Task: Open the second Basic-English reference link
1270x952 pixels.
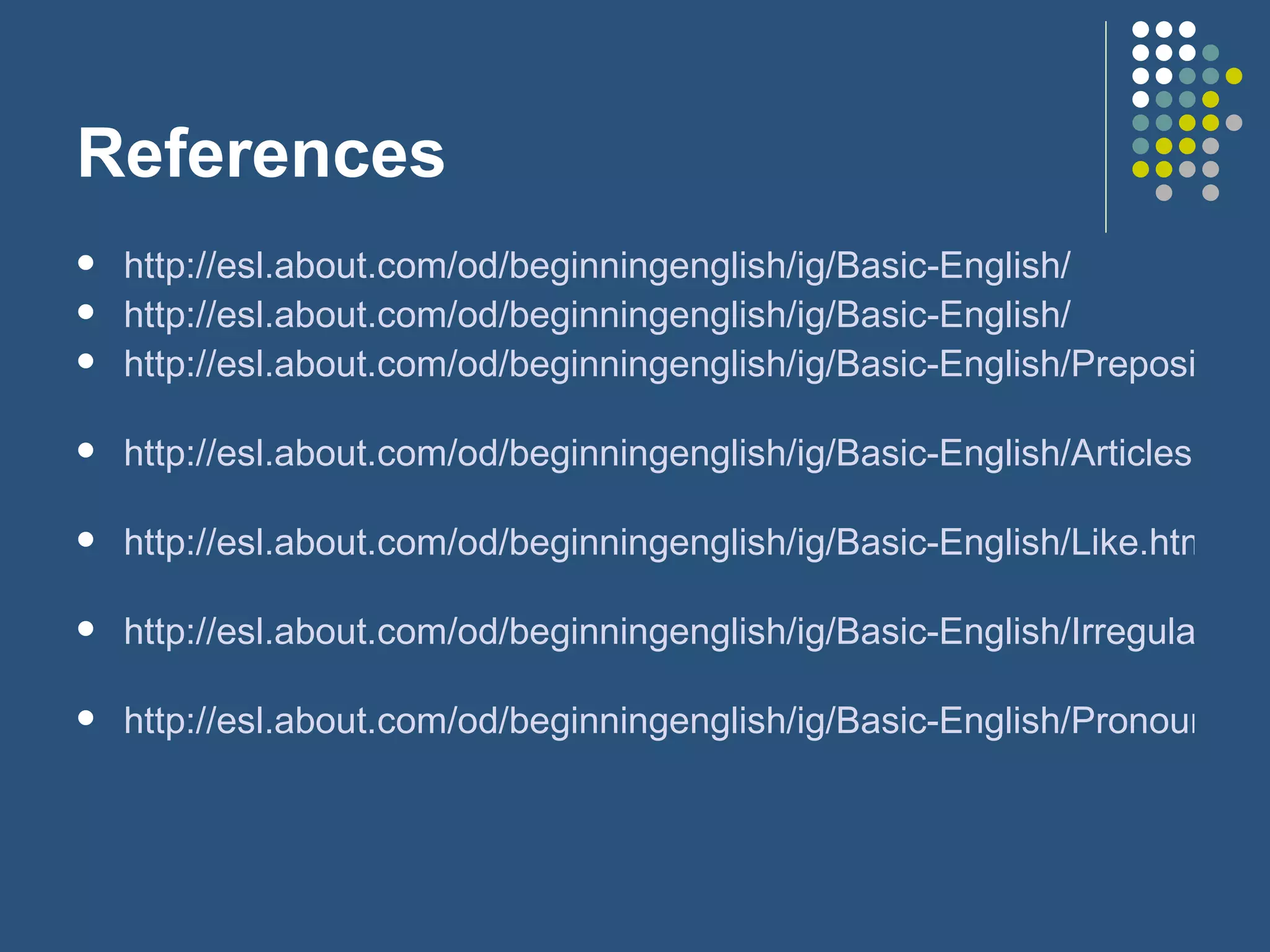Action: [x=597, y=315]
